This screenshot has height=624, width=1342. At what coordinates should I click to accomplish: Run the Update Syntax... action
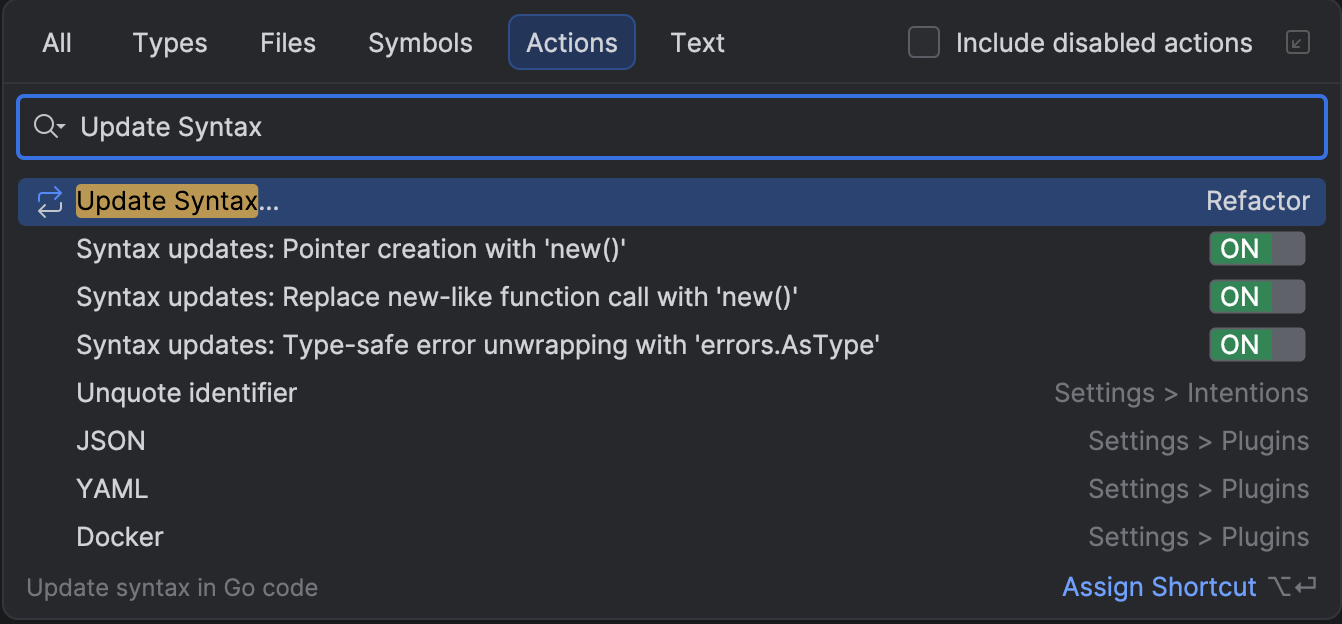178,202
